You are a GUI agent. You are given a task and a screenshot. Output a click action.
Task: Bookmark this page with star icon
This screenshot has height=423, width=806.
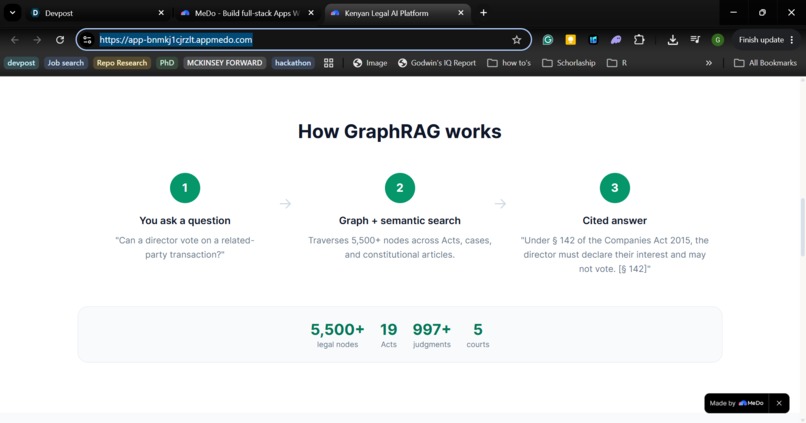coord(517,40)
